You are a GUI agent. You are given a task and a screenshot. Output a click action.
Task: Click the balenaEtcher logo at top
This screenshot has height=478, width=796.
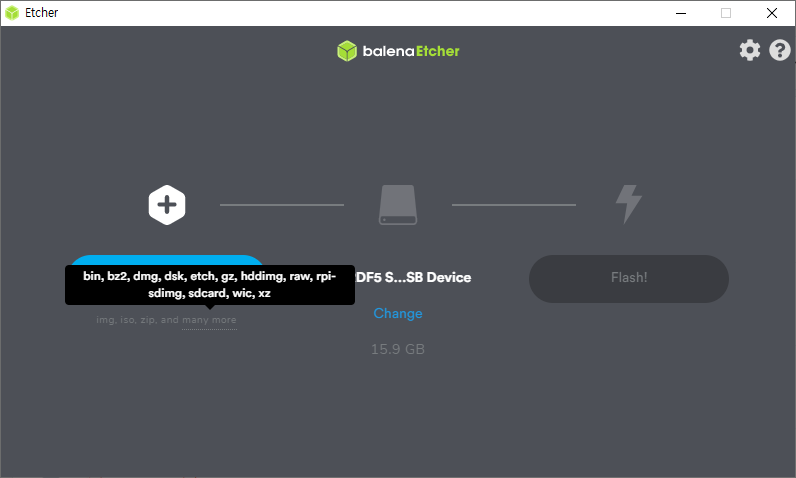pyautogui.click(x=398, y=51)
